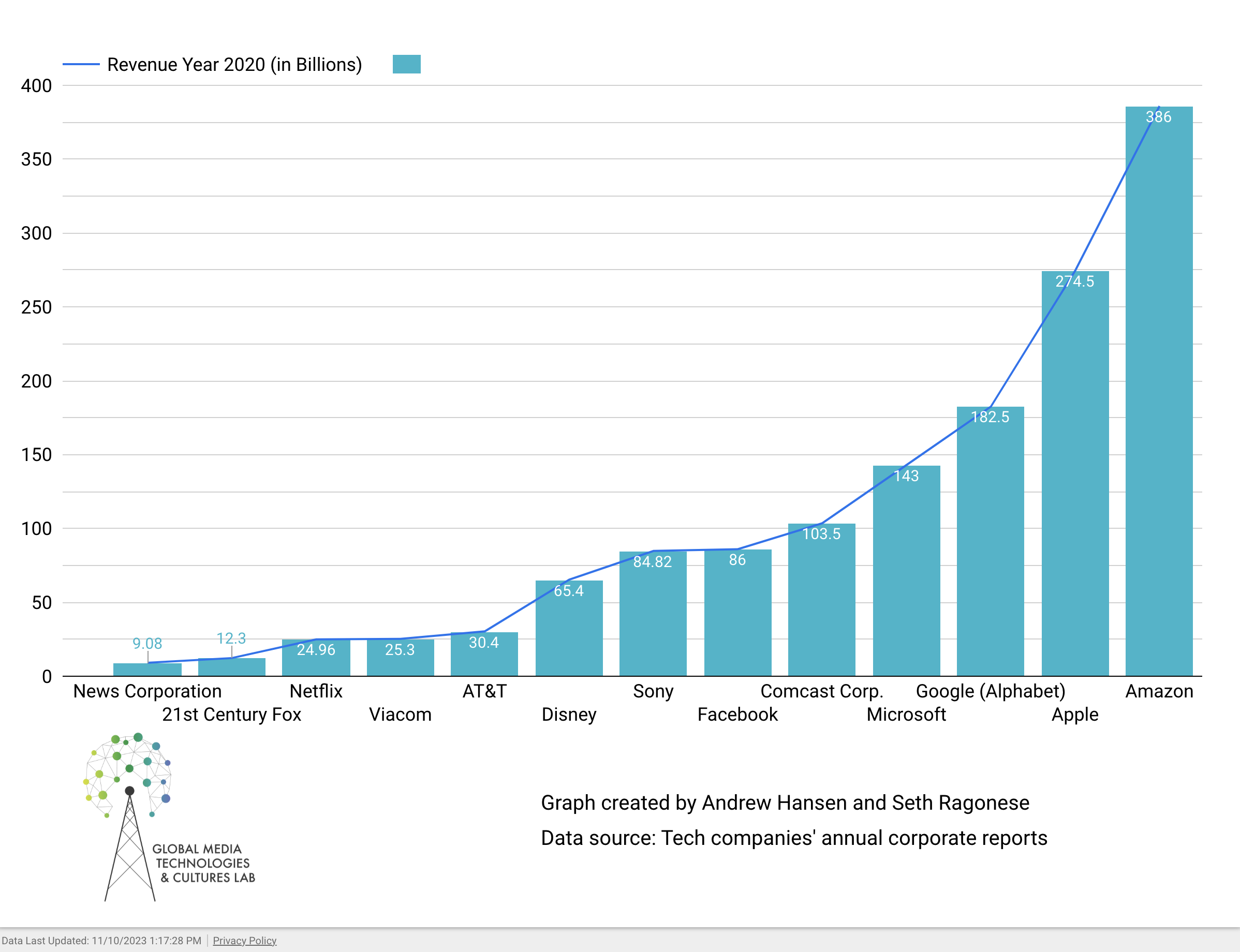Click the News Corporation axis label
The image size is (1240, 952).
147,691
